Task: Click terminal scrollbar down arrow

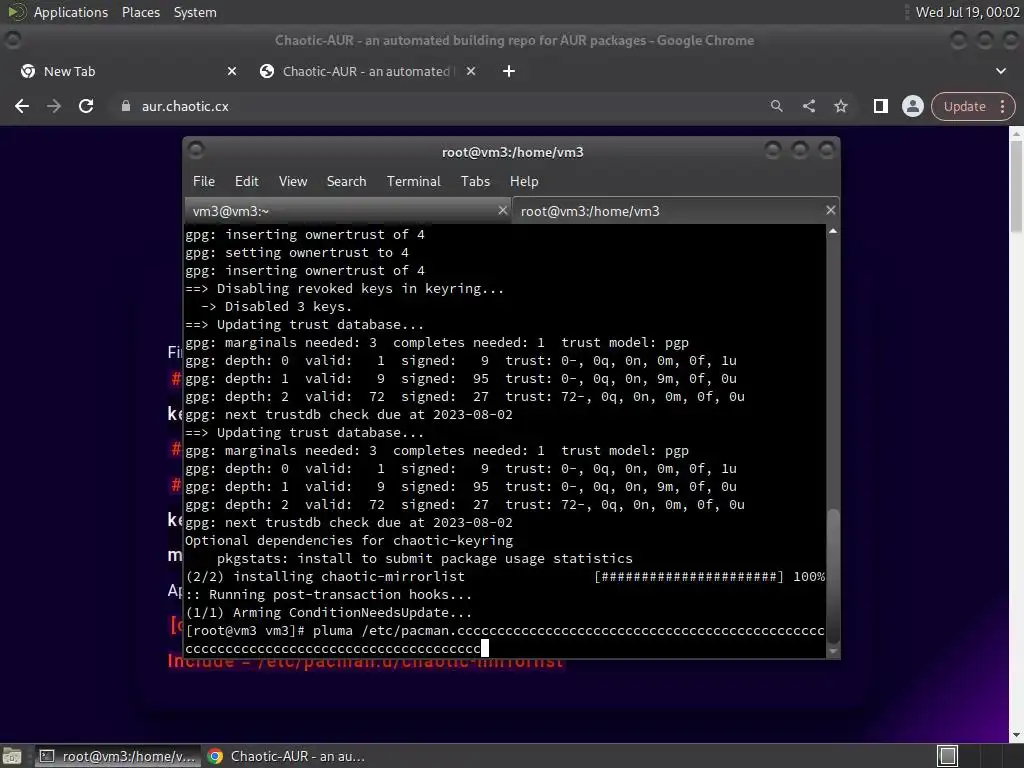Action: coord(833,651)
